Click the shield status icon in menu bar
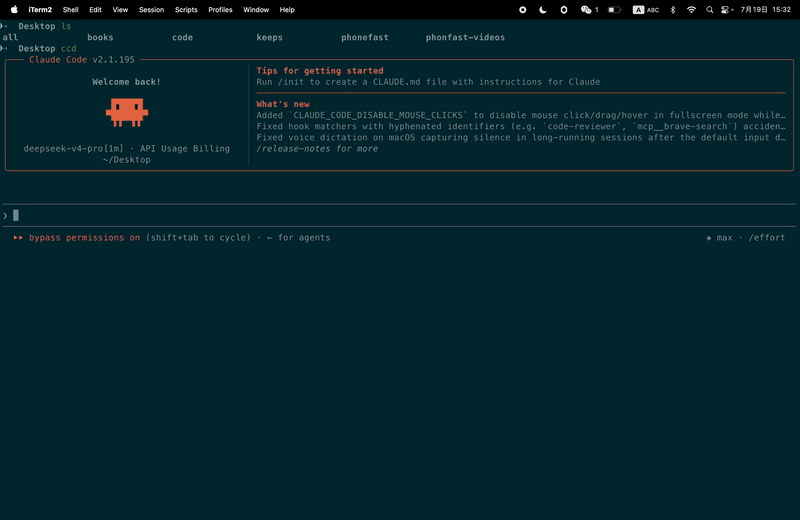 (564, 10)
